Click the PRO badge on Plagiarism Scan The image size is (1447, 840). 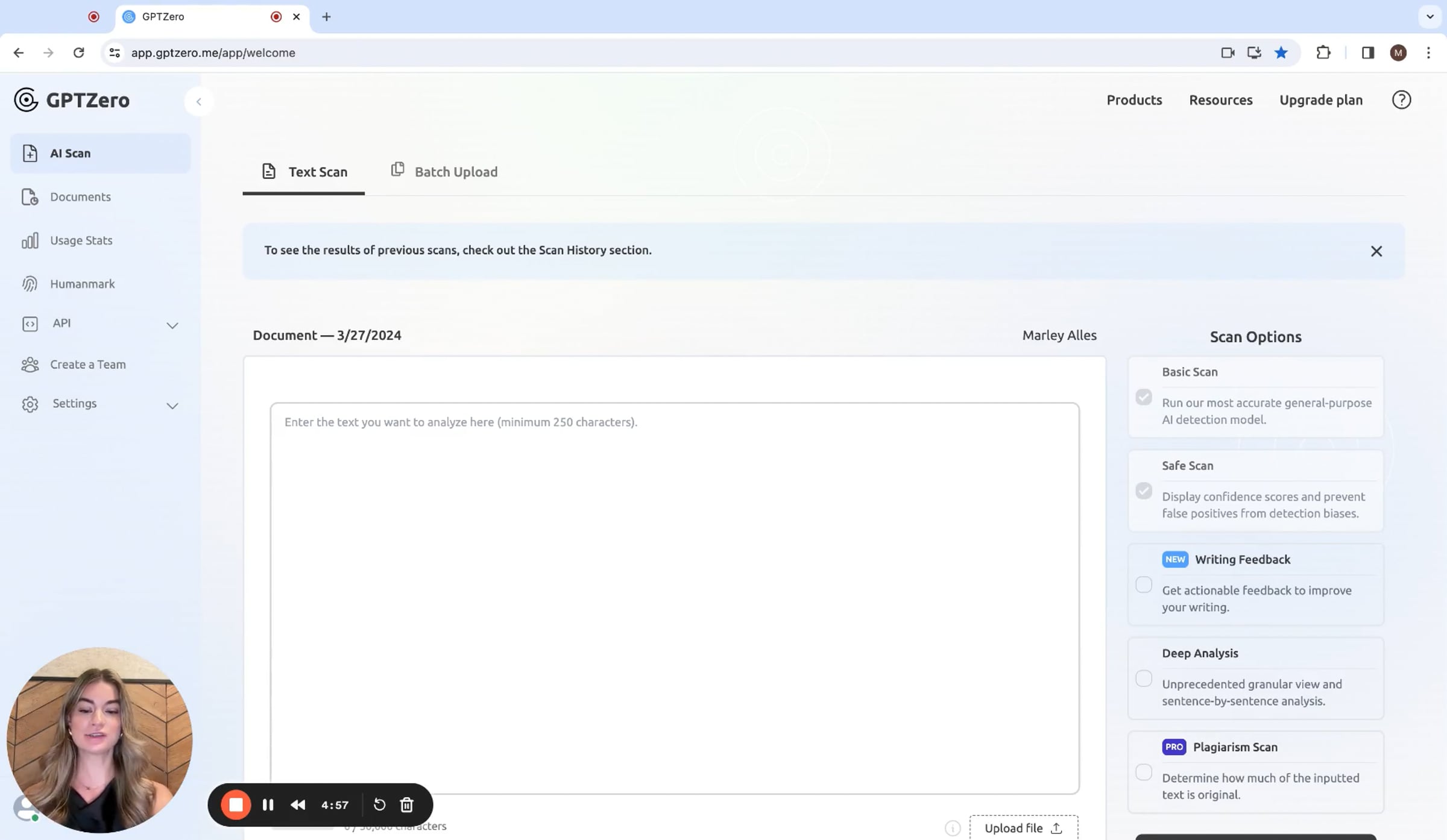1174,747
